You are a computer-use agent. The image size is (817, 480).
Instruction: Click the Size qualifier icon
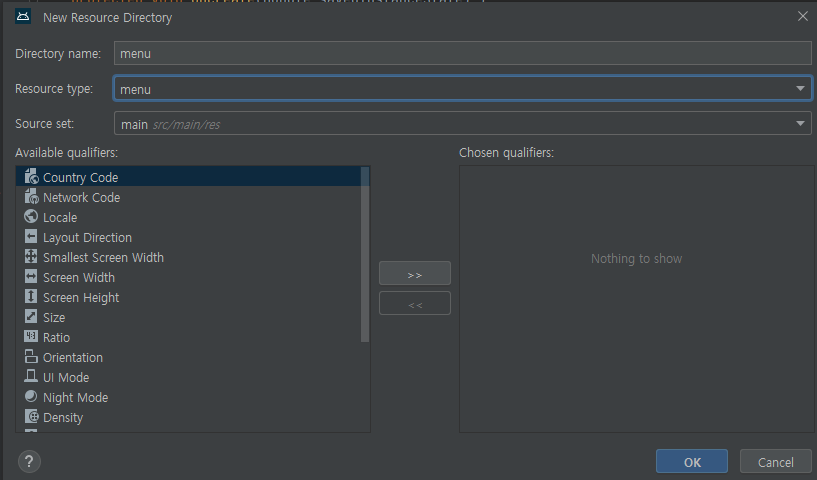click(x=31, y=316)
